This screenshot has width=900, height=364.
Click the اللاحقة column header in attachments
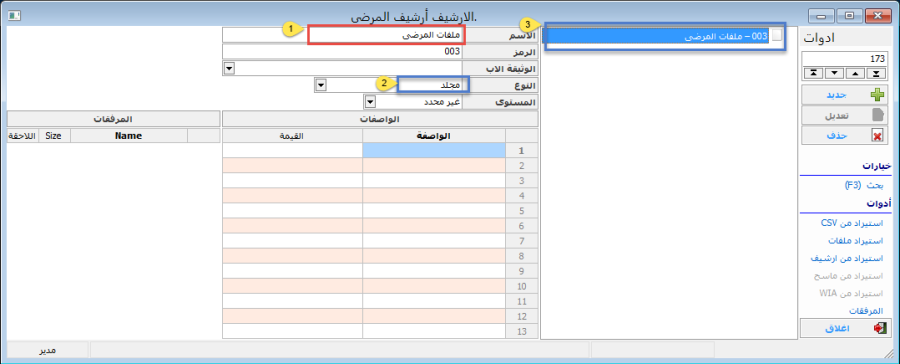coord(23,135)
